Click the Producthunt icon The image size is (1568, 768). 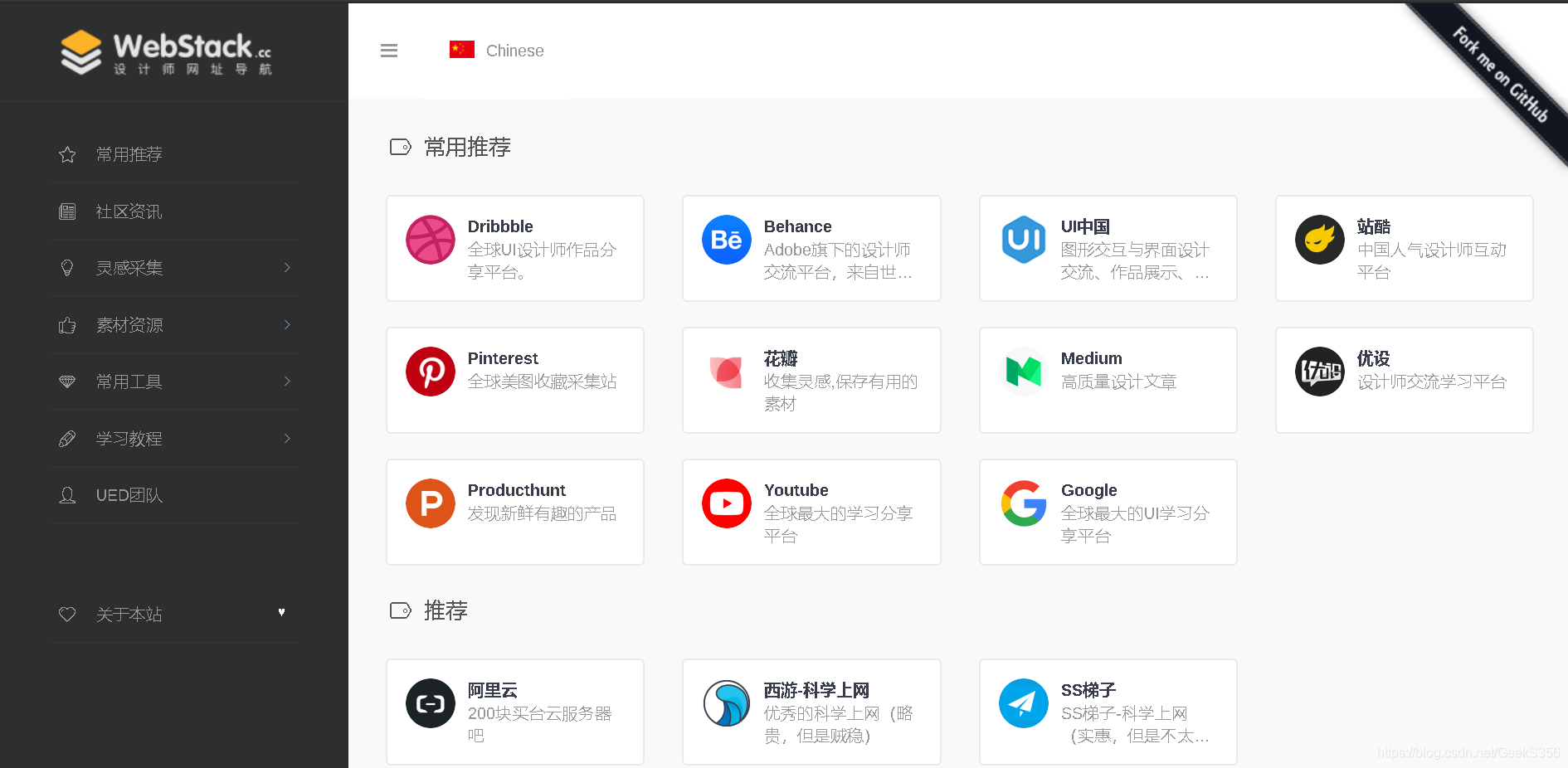point(431,503)
